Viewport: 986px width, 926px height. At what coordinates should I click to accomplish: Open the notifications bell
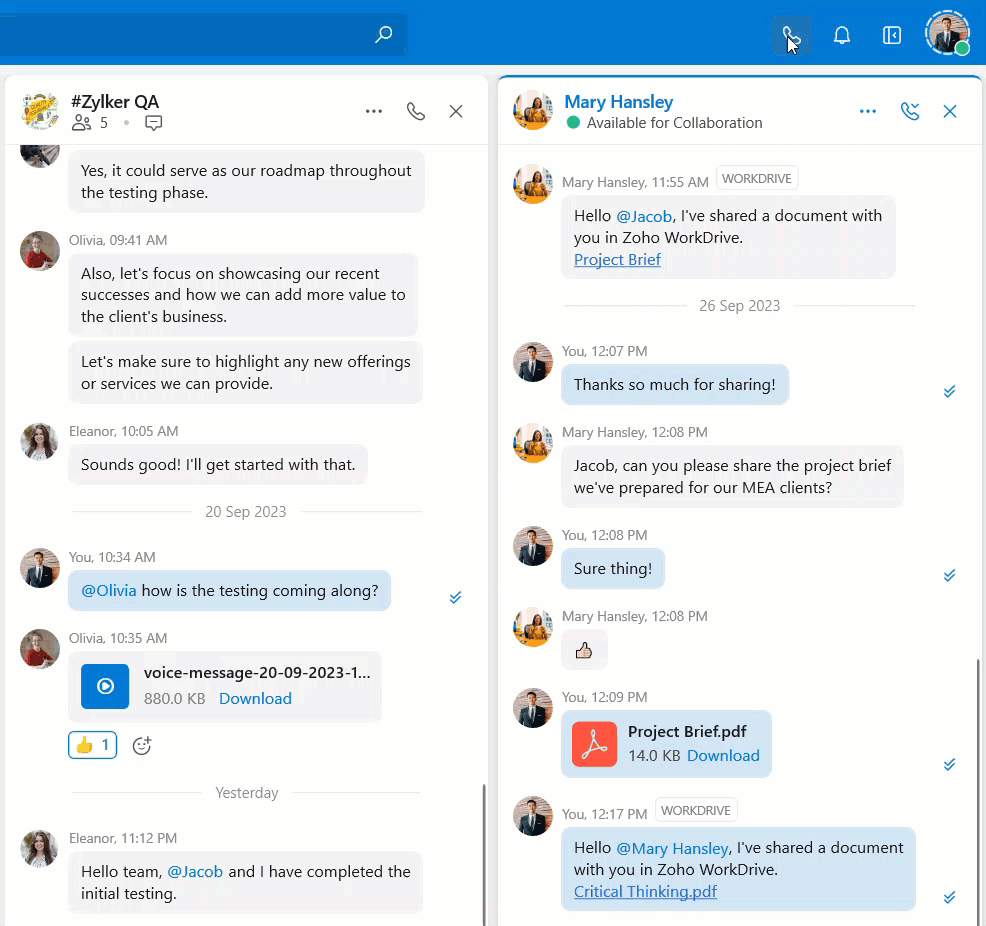(841, 35)
